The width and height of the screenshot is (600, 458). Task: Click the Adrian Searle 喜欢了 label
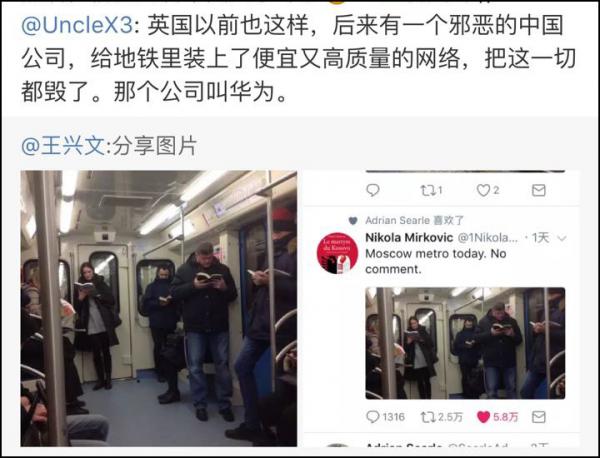(x=415, y=220)
